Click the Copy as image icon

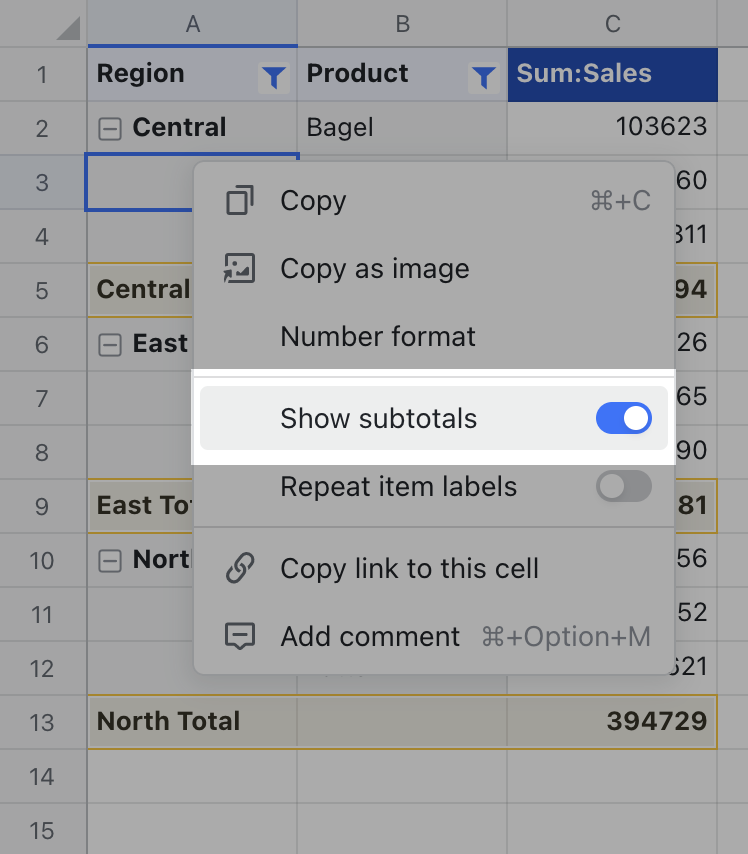[x=239, y=268]
